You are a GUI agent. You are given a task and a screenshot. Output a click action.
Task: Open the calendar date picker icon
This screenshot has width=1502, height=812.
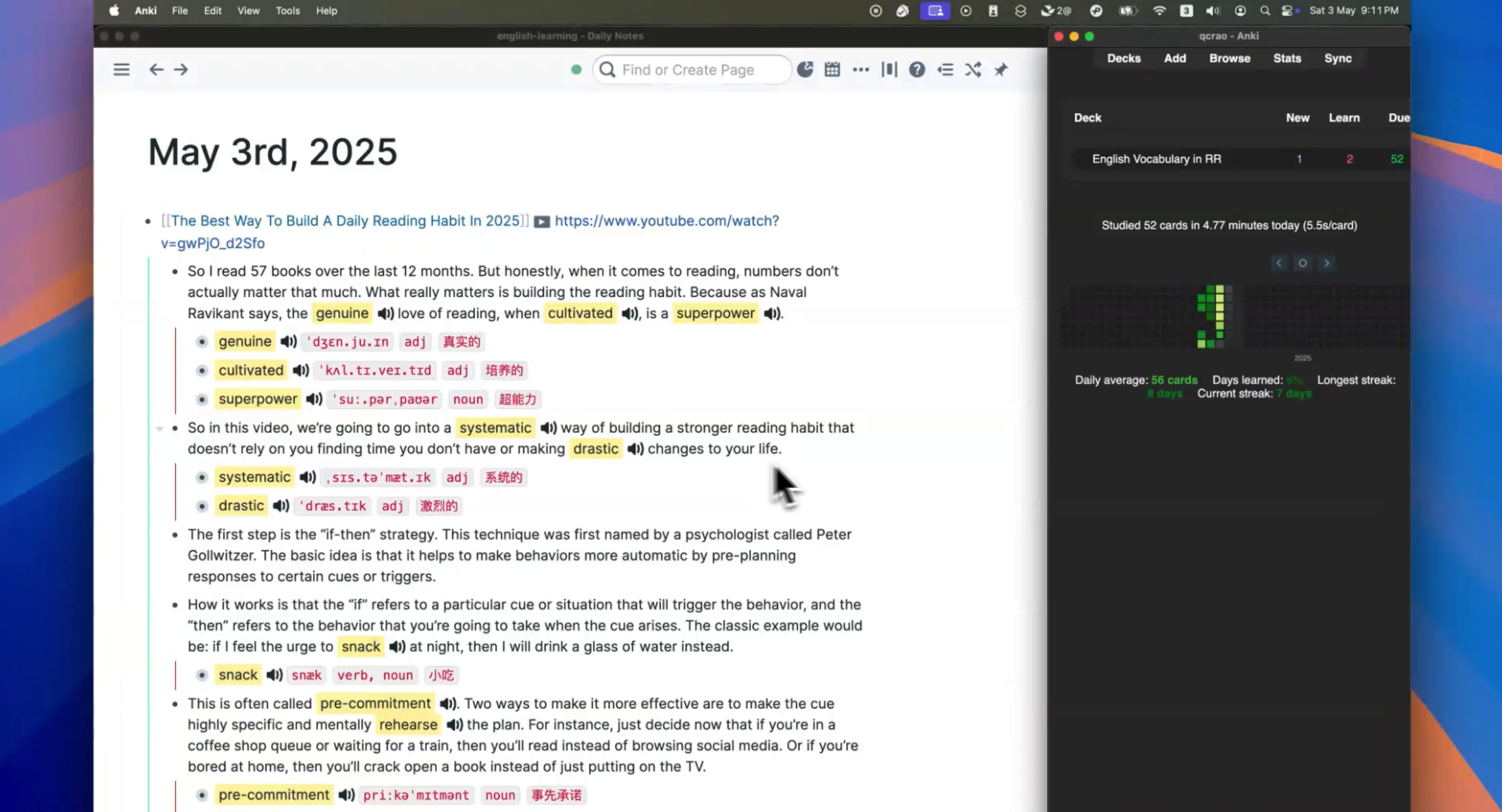pos(832,69)
